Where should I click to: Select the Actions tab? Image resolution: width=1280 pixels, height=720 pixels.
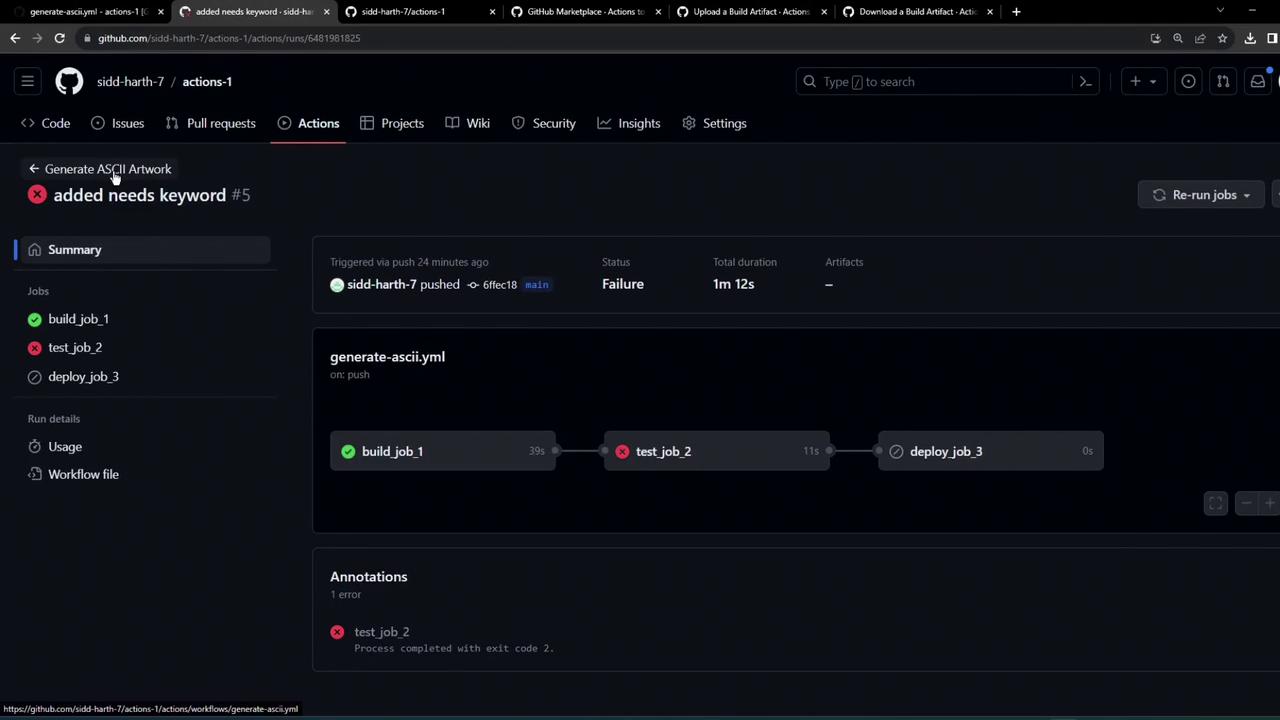click(x=308, y=123)
